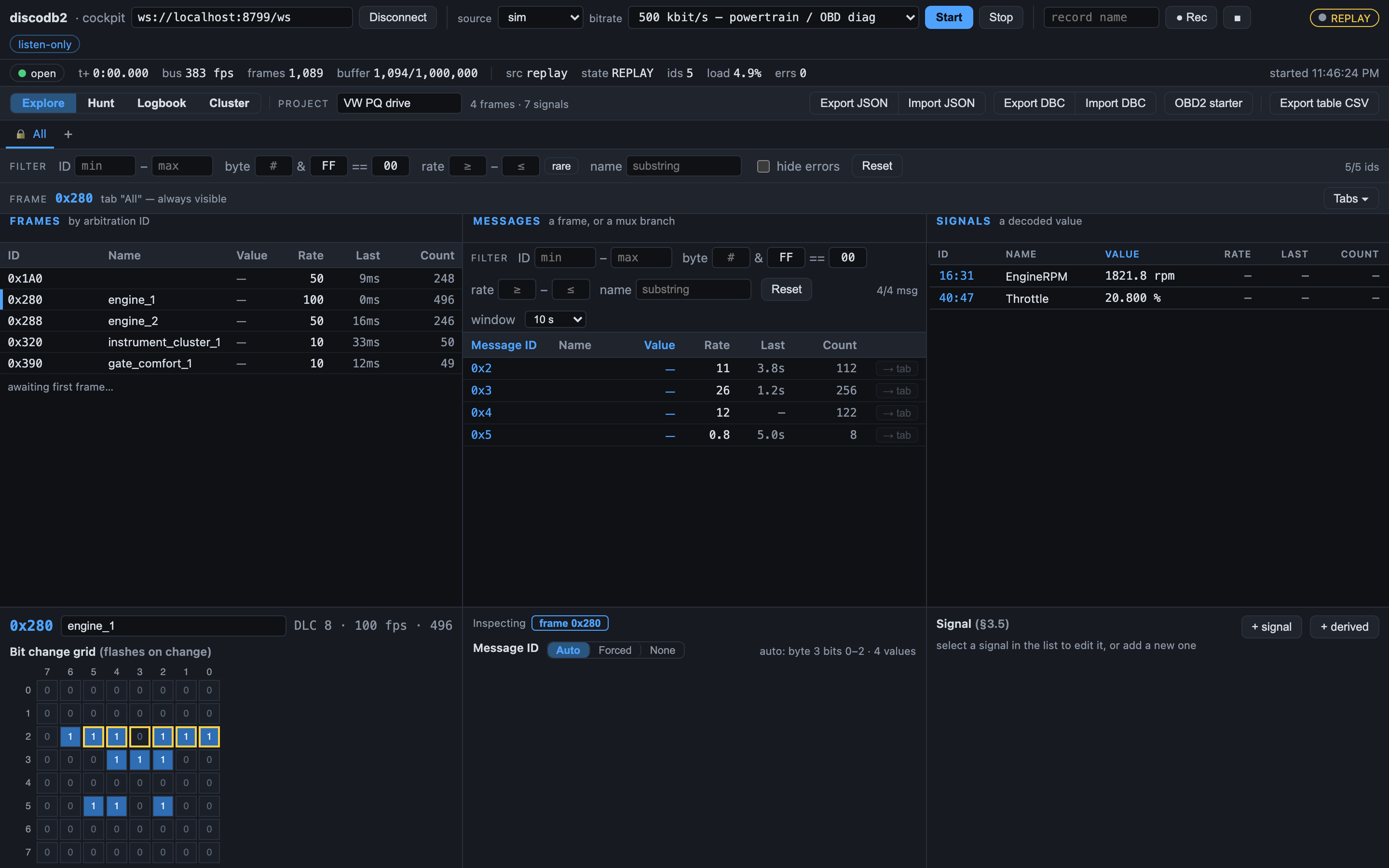Screen dimensions: 1389x868
Task: Select the Throttle signal row
Action: (1158, 298)
